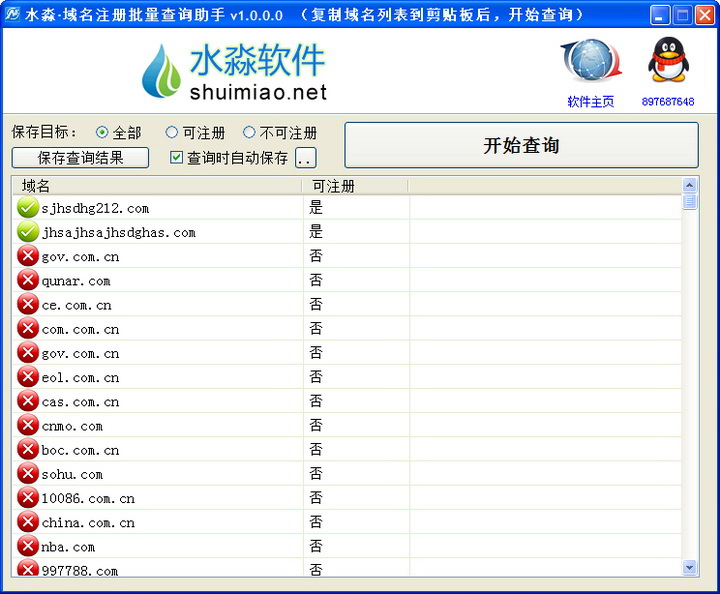Click red X icon beside ce.com.cn

28,304
